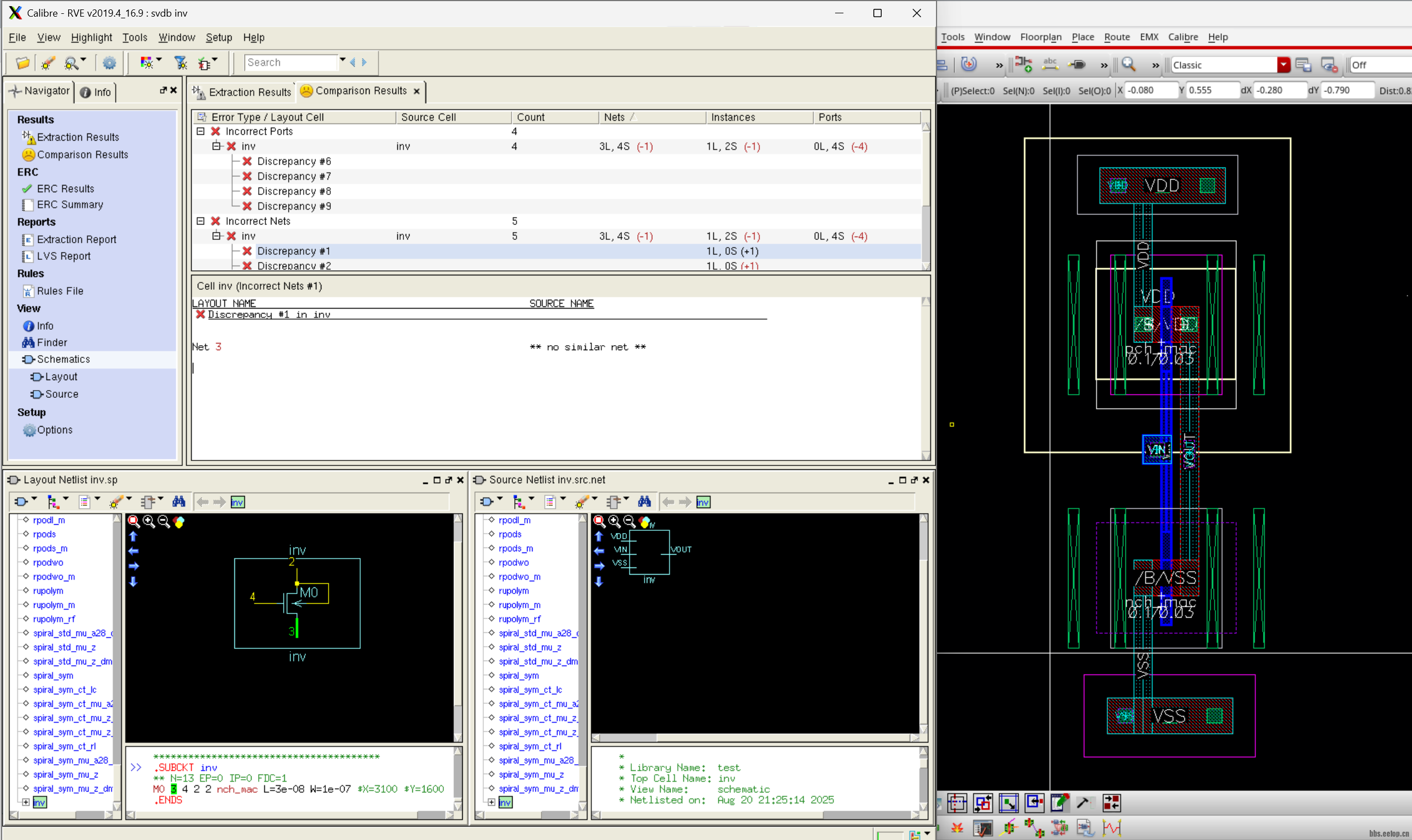Expand inv node in Source Netlist tree
The image size is (1412, 840).
point(491,802)
